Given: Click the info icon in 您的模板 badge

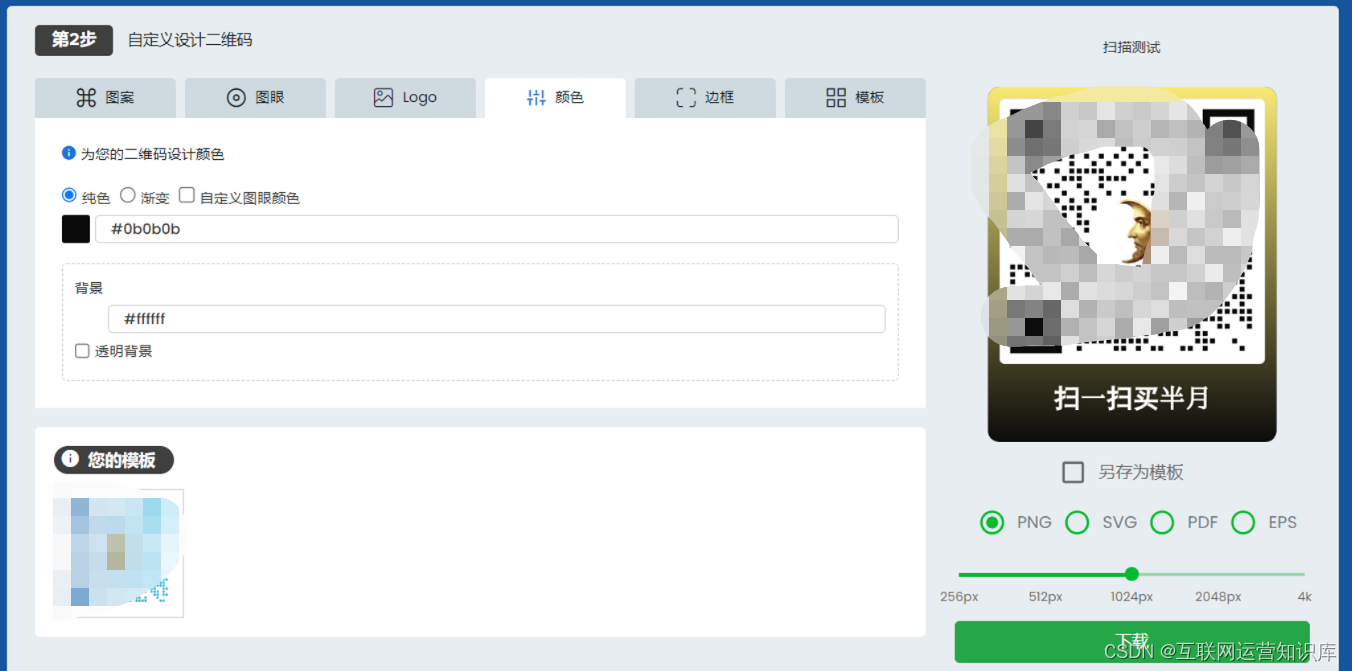Looking at the screenshot, I should 70,459.
